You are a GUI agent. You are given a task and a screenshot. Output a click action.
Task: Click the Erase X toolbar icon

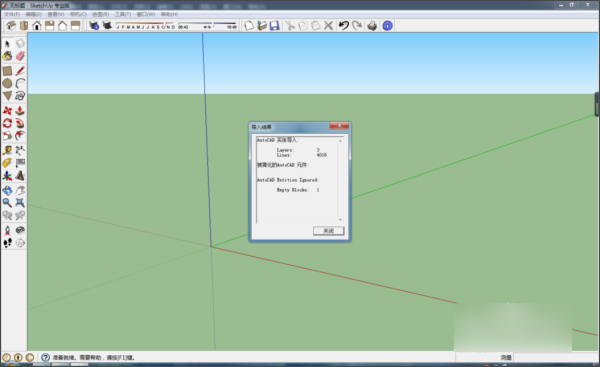[328, 26]
